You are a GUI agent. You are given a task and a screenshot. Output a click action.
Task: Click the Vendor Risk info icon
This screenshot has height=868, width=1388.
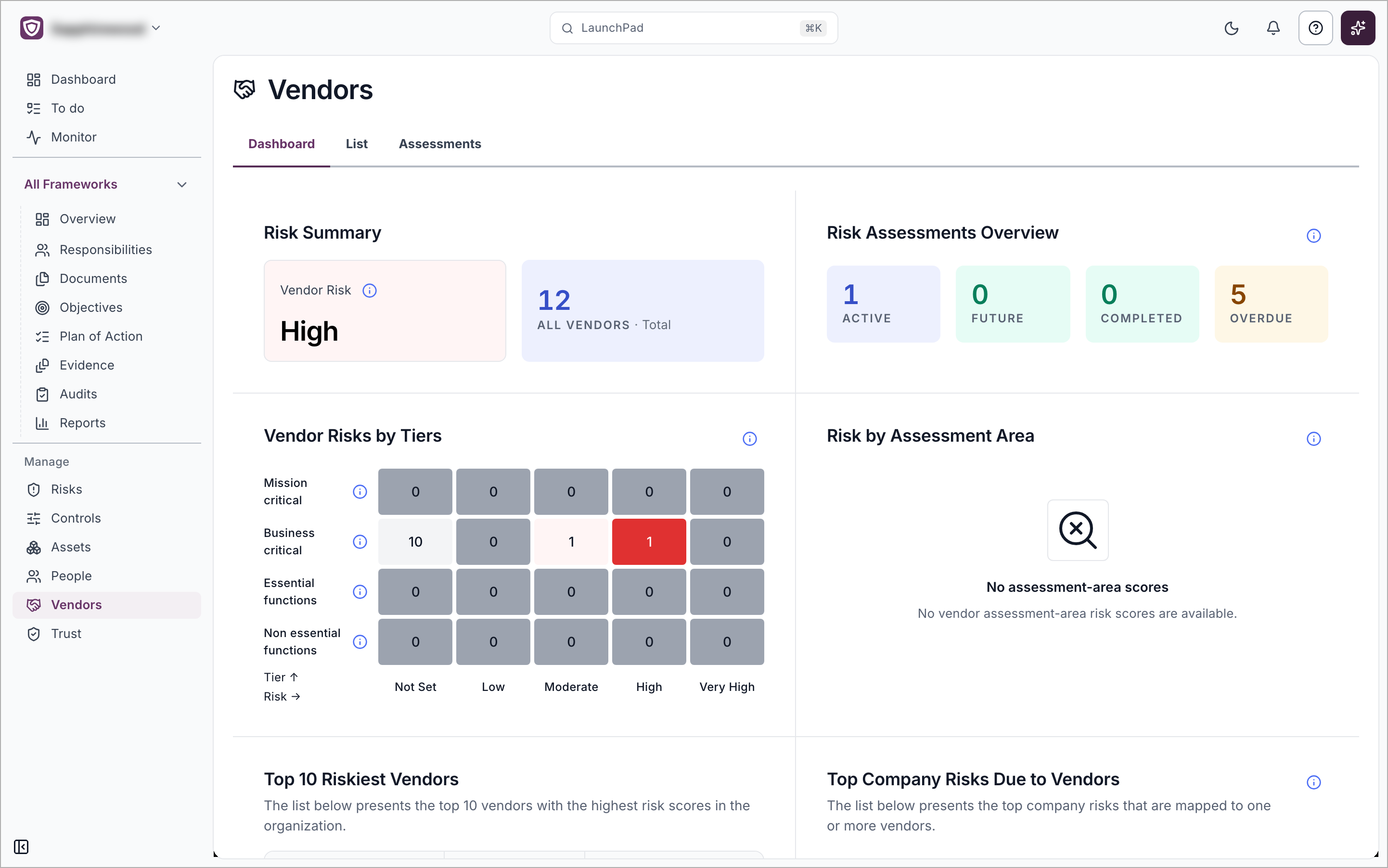pos(370,291)
